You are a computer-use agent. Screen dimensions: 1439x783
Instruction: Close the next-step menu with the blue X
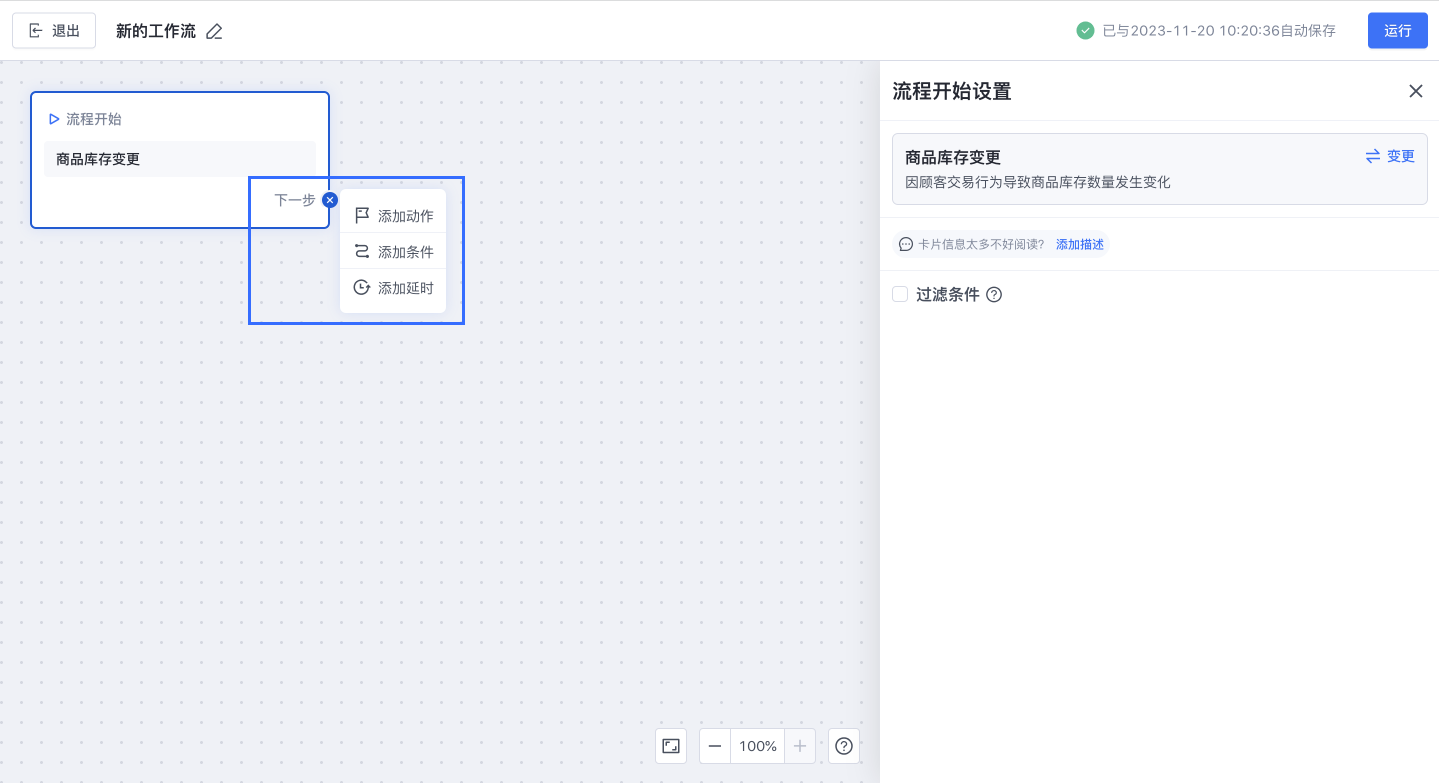coord(330,200)
